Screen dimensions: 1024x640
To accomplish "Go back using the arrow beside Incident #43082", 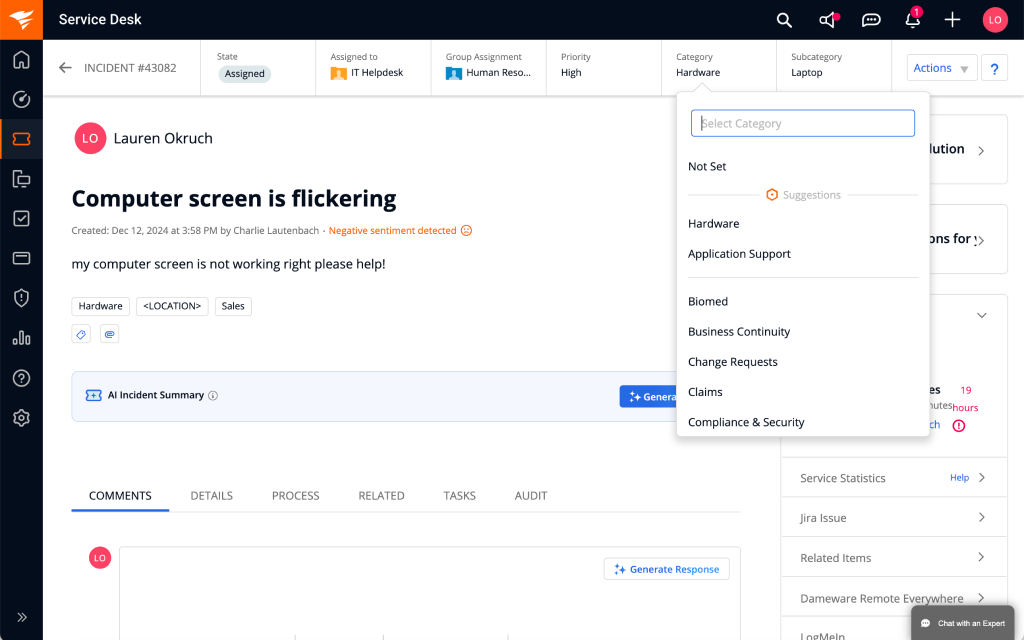I will pos(65,68).
